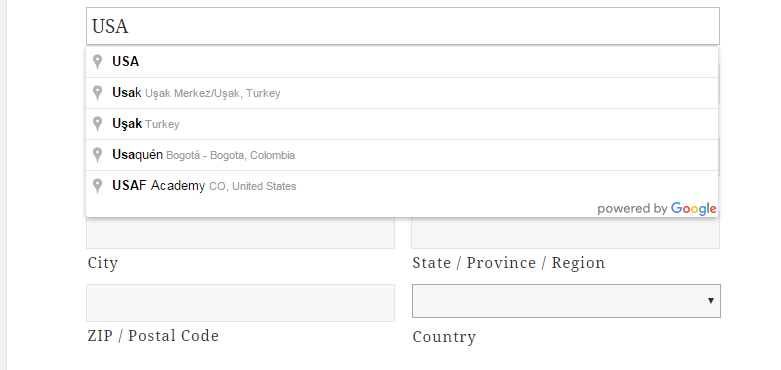Pick the Uşak Turkey suggestion

click(x=402, y=123)
